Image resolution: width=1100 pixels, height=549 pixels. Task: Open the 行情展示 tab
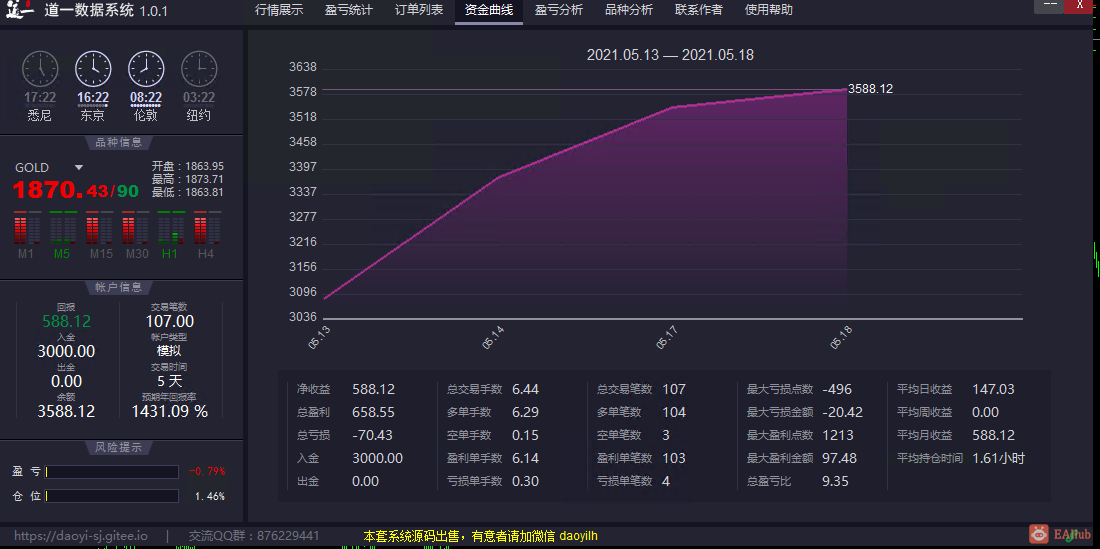(279, 11)
